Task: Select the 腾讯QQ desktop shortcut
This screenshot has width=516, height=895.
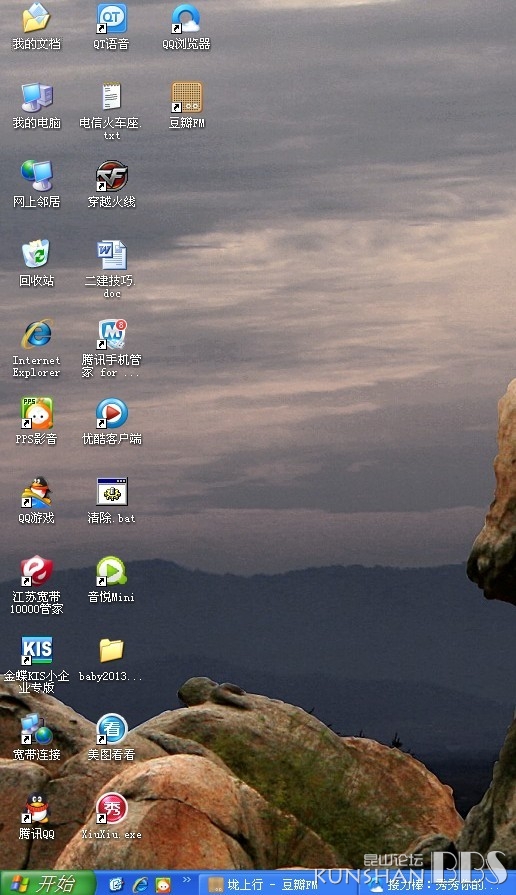Action: pyautogui.click(x=37, y=808)
